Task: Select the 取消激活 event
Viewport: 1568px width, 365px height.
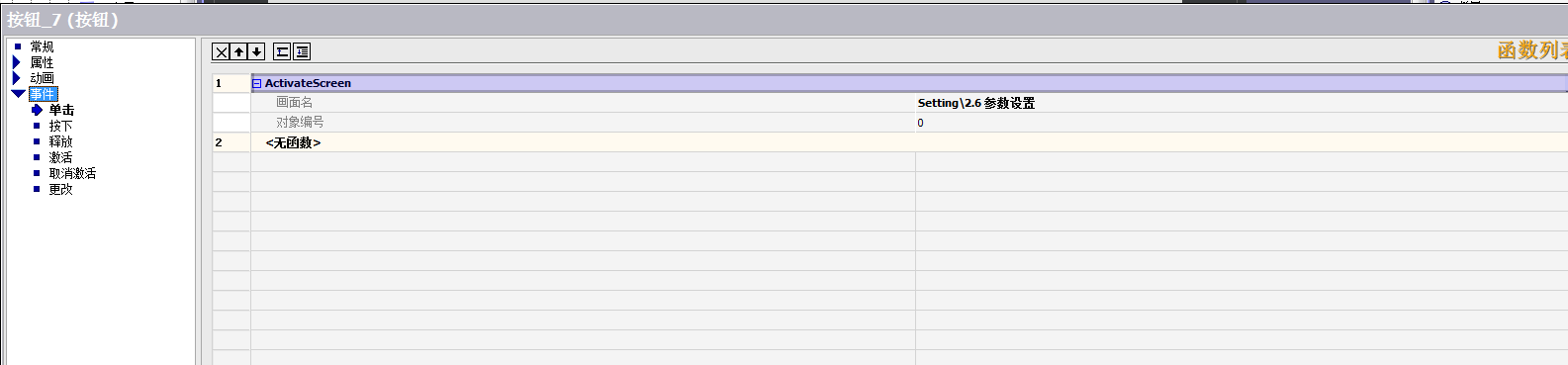Action: (72, 173)
